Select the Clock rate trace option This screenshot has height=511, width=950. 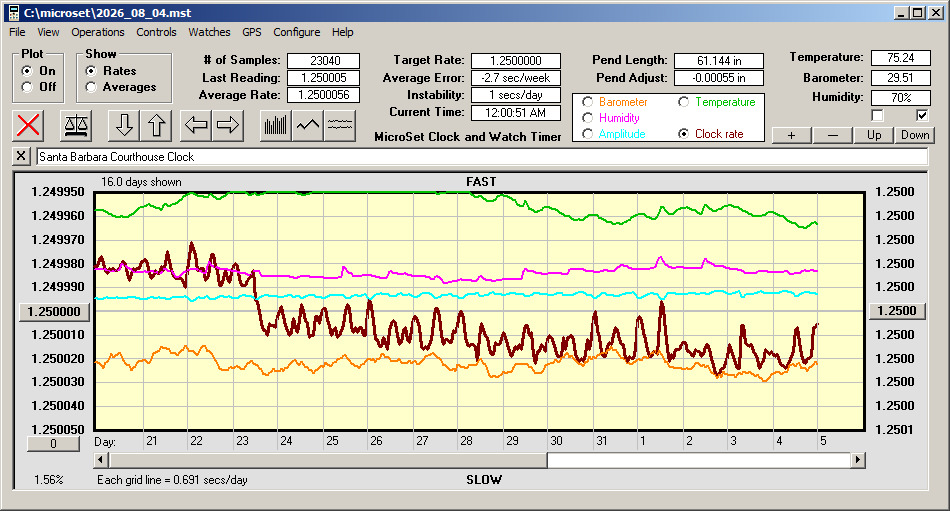tap(683, 134)
